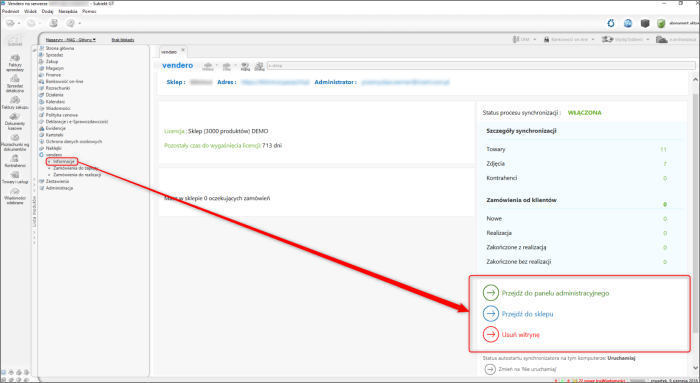Click scroll down arrow of vendero page scrollbar
The height and width of the screenshot is (383, 700).
[x=695, y=367]
